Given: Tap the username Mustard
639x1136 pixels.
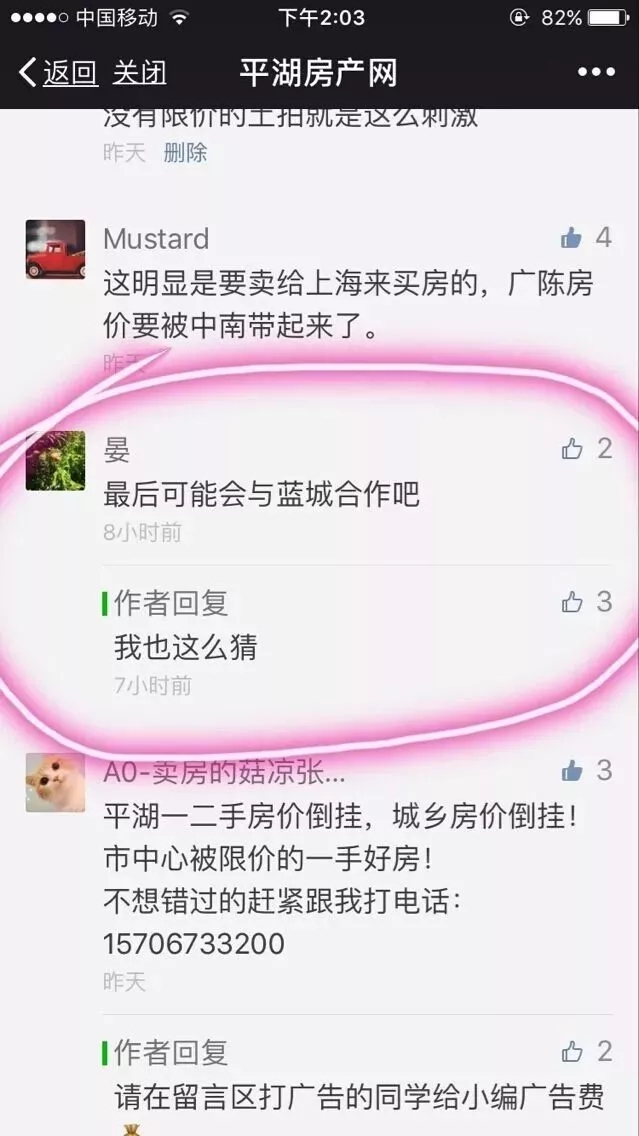Looking at the screenshot, I should [x=156, y=238].
